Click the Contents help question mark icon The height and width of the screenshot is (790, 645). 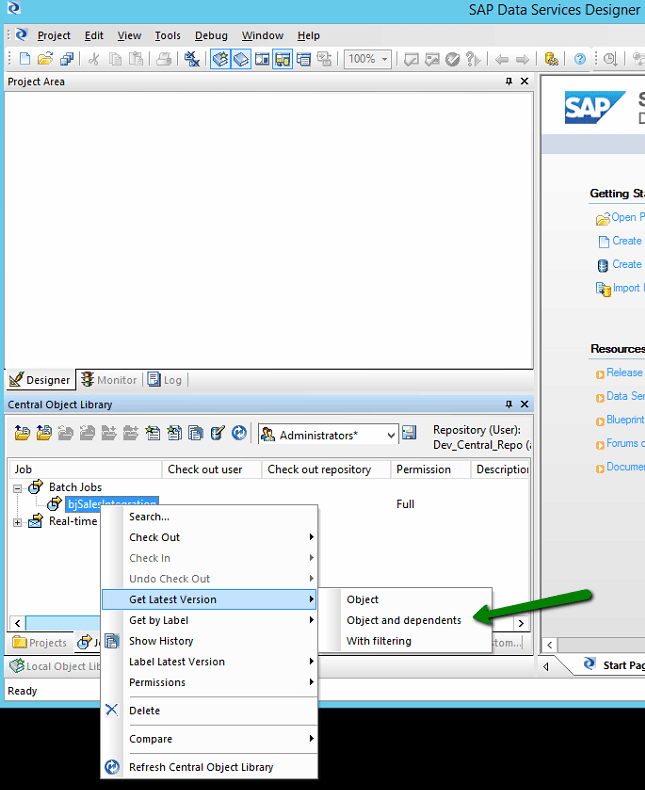tap(579, 59)
